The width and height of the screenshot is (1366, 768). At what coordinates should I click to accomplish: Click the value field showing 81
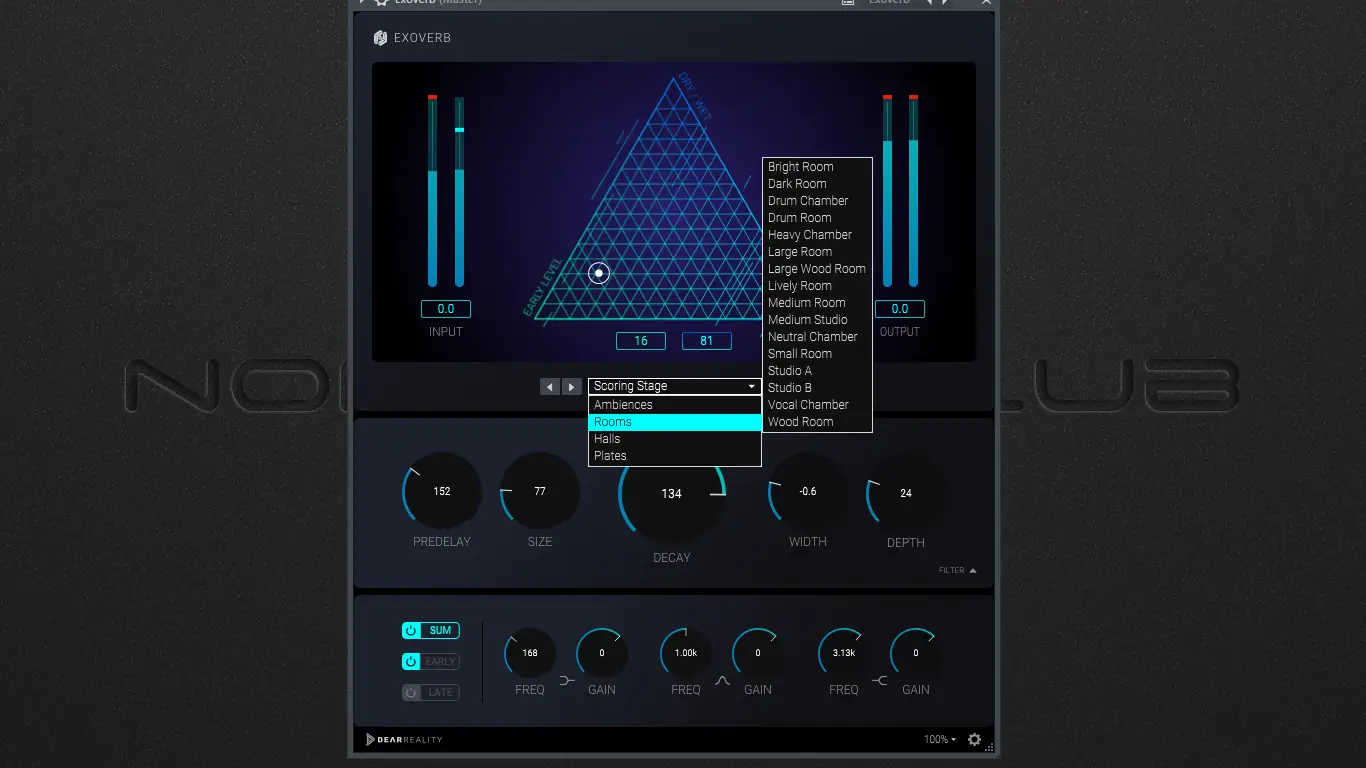707,341
